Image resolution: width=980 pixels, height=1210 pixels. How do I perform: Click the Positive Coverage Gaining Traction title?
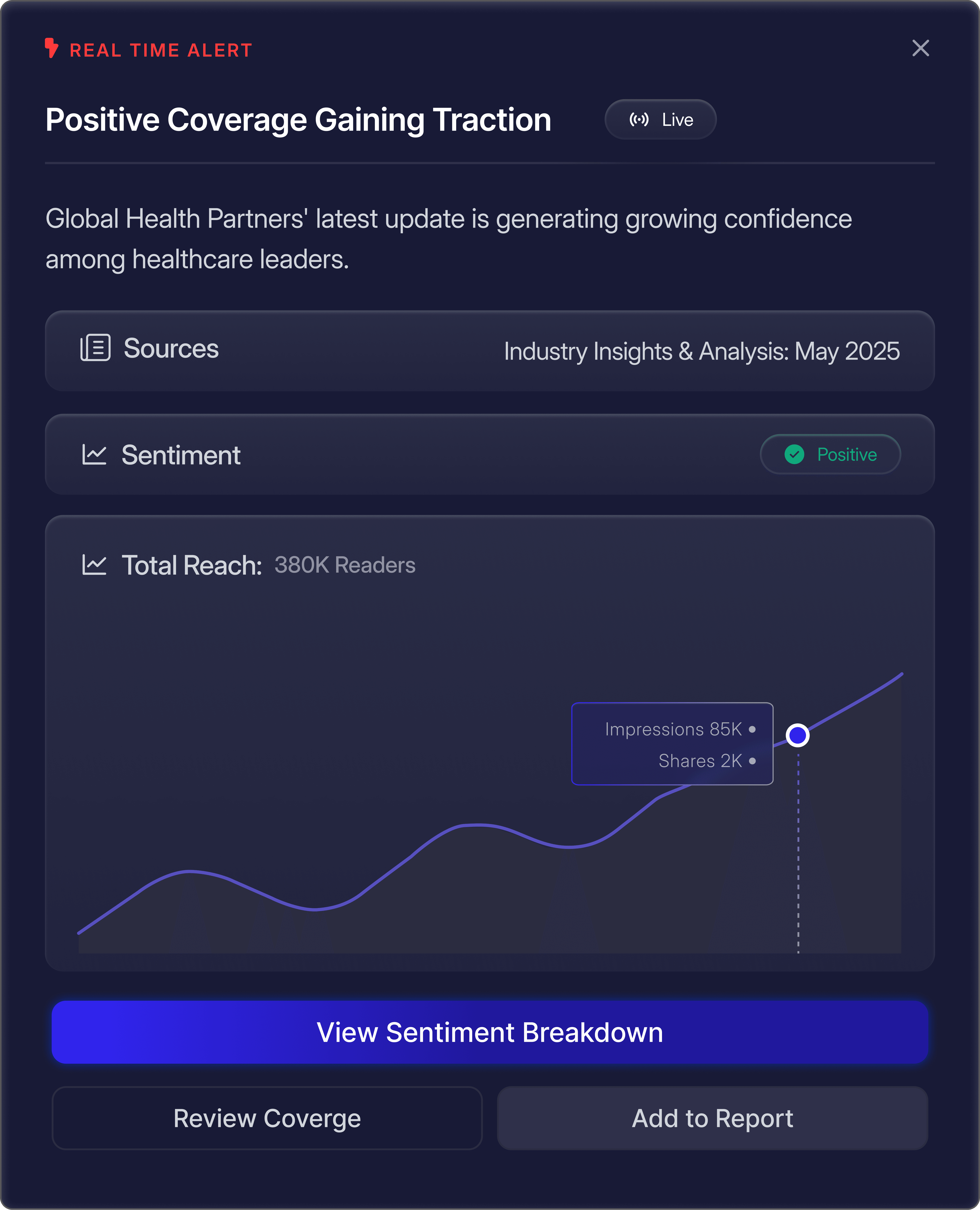point(298,120)
